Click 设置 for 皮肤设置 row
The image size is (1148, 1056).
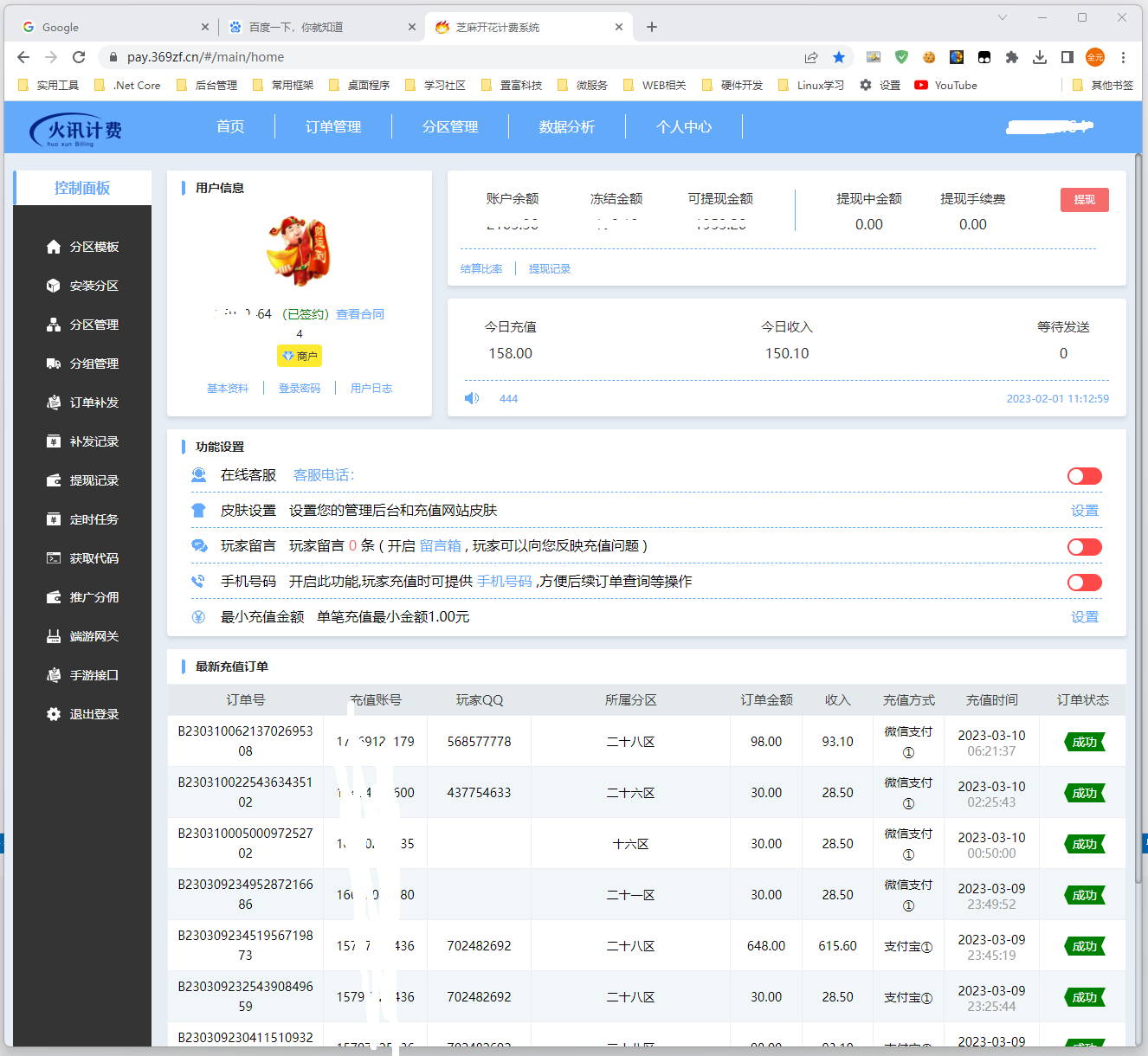pyautogui.click(x=1085, y=511)
